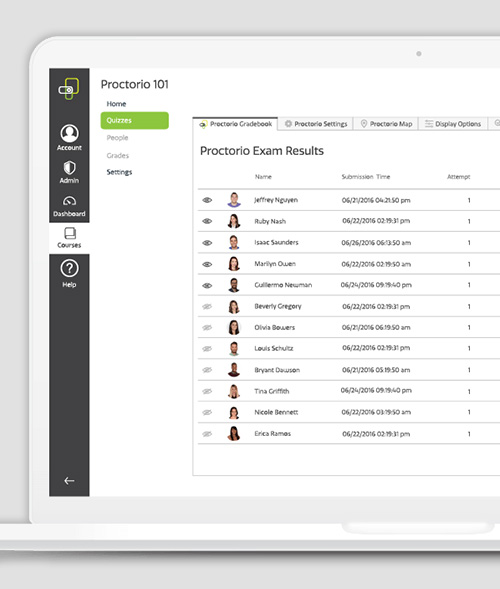Click Beverly Gregory's avatar photo
The width and height of the screenshot is (500, 589).
(x=234, y=307)
